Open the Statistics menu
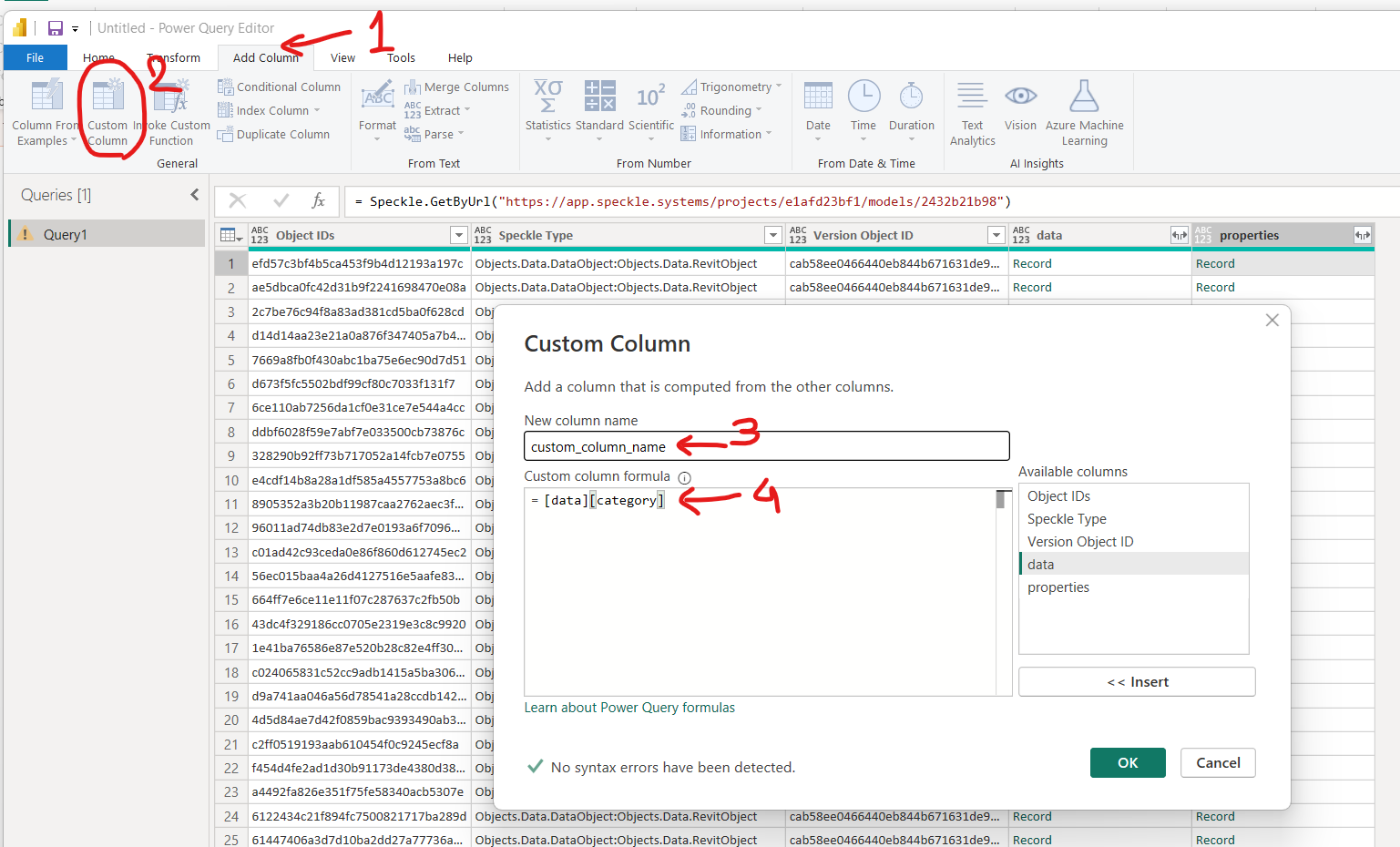This screenshot has height=847, width=1400. (547, 109)
